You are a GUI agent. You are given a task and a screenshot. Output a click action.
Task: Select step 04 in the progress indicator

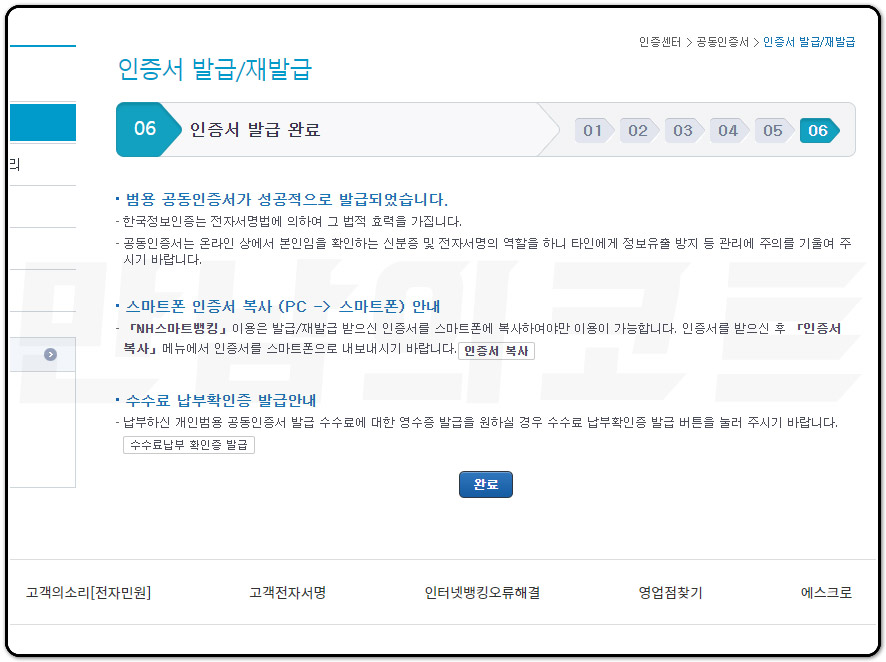tap(727, 130)
